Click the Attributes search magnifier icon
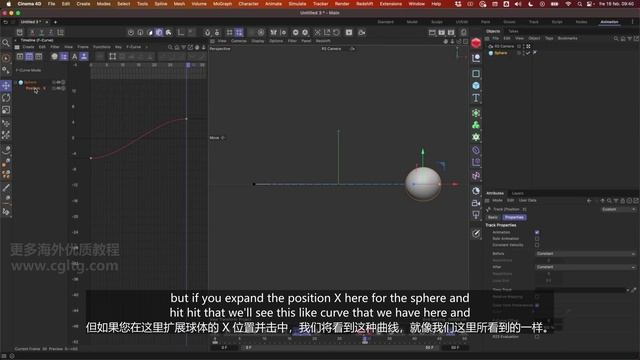The image size is (640, 360). click(609, 200)
